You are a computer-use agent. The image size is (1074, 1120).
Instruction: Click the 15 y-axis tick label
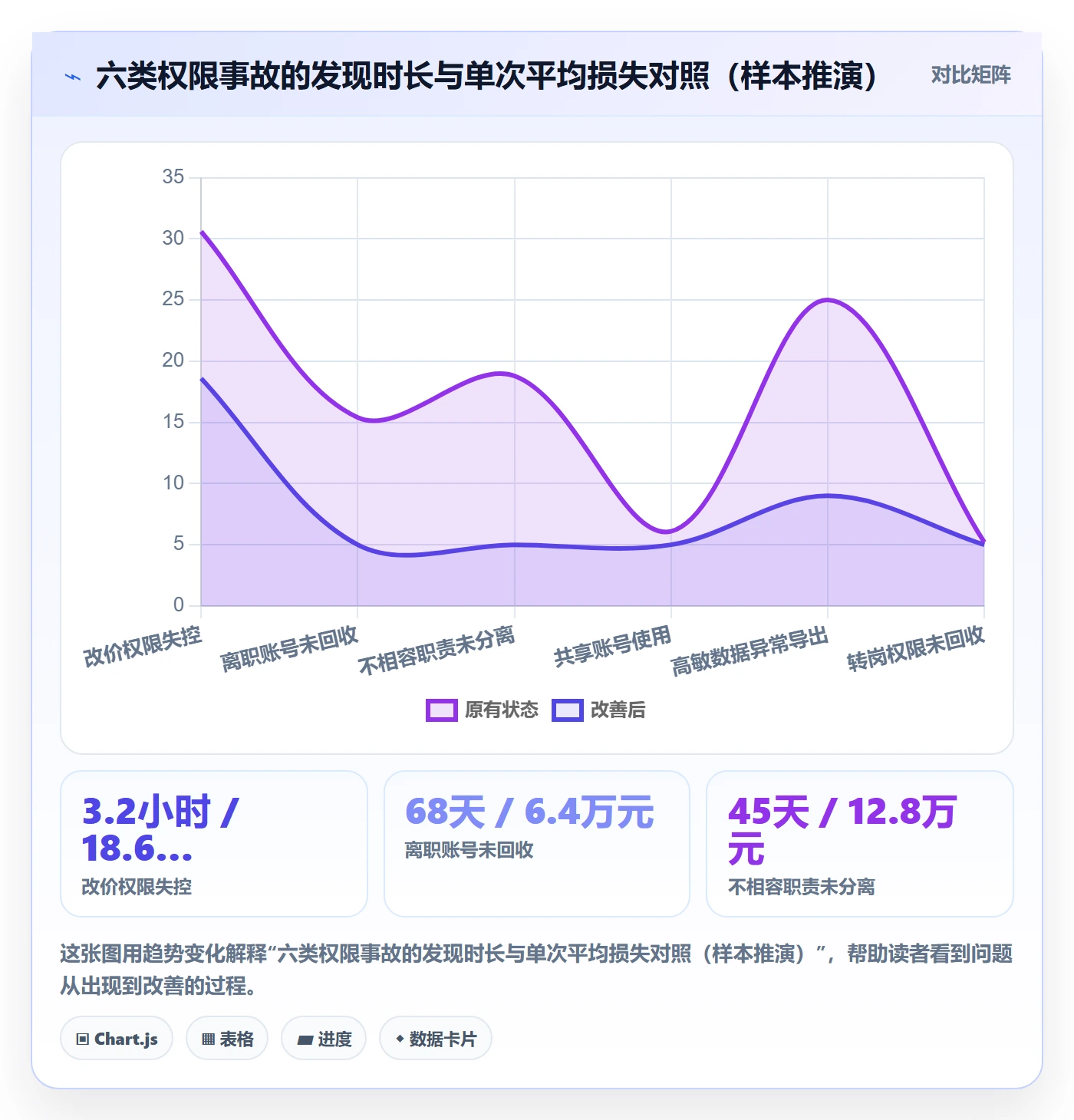pyautogui.click(x=173, y=422)
